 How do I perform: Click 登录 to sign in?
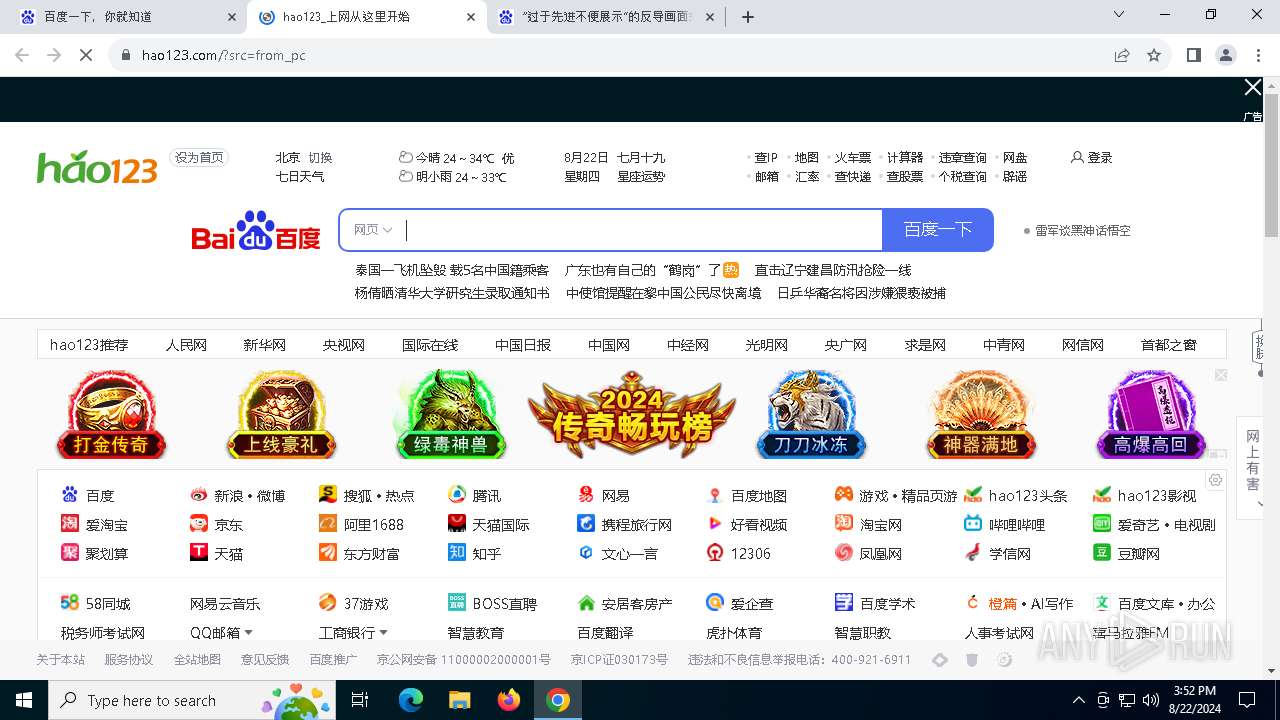click(1092, 158)
